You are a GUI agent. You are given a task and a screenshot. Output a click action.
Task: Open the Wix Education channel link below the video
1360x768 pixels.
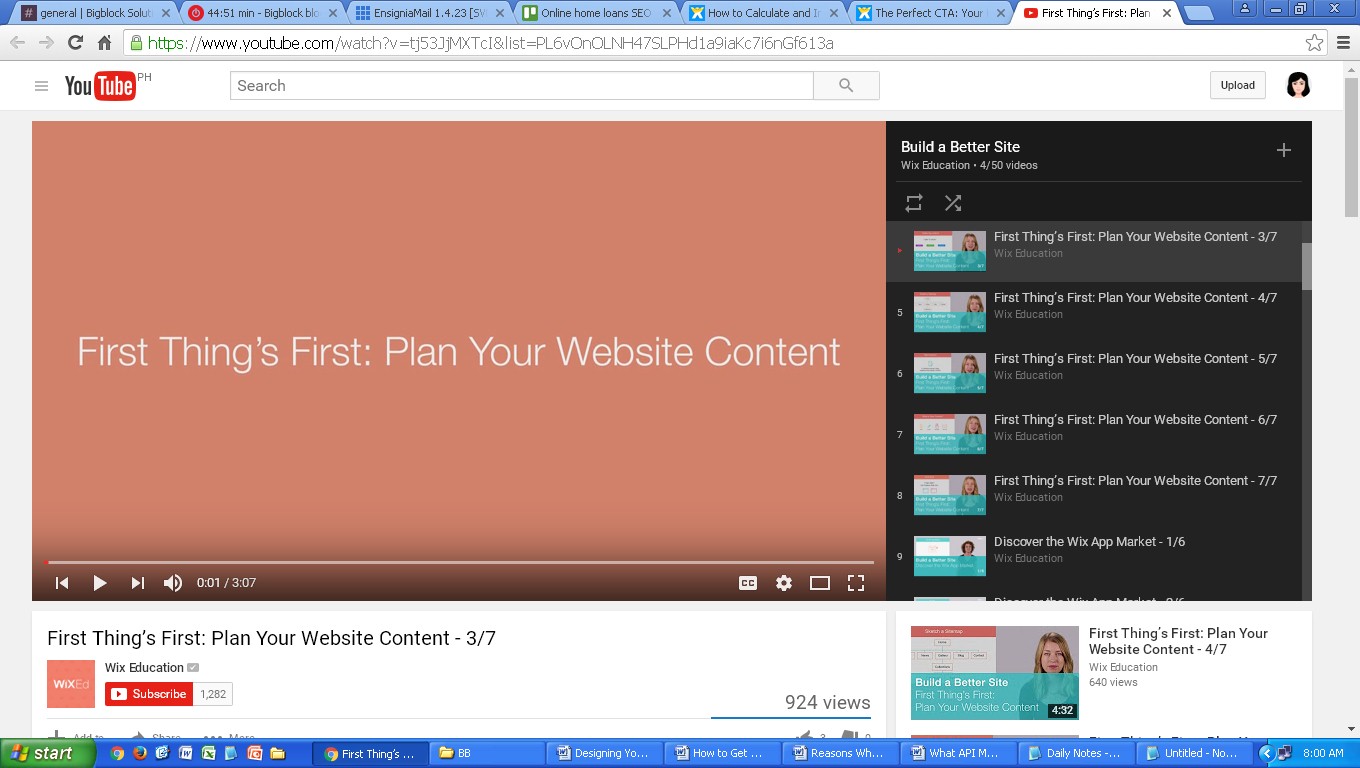point(144,667)
